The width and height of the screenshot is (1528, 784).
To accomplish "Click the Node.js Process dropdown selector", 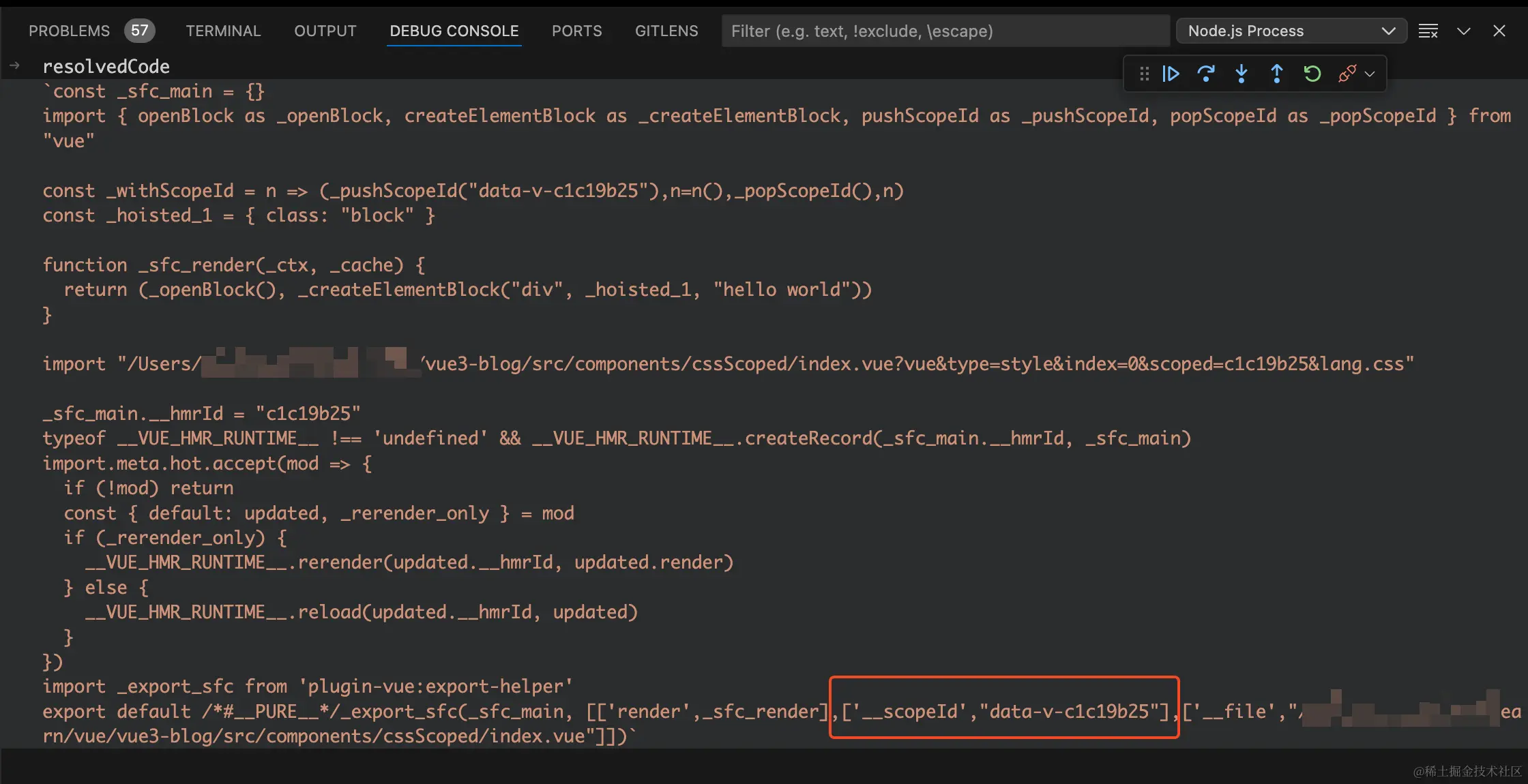I will pos(1290,30).
